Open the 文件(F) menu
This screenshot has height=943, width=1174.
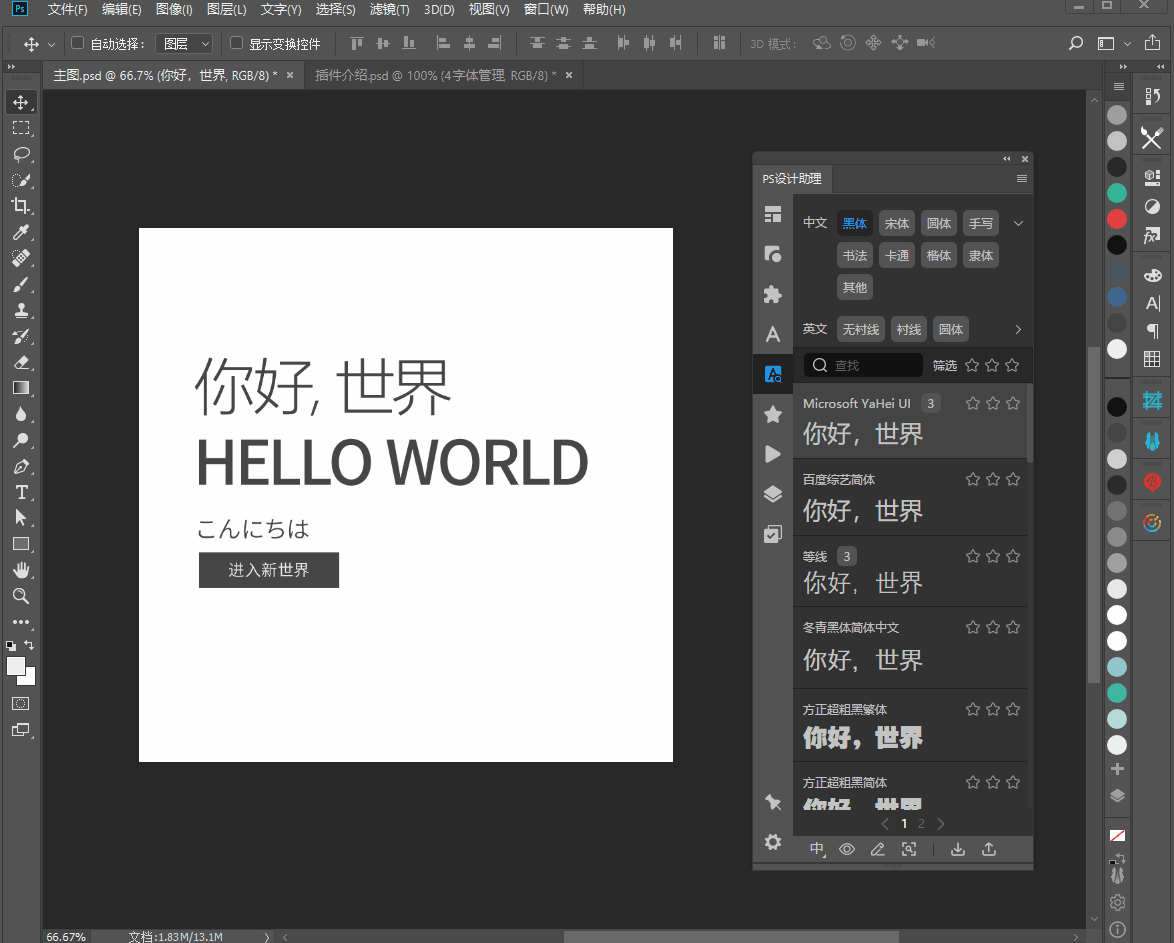click(67, 10)
